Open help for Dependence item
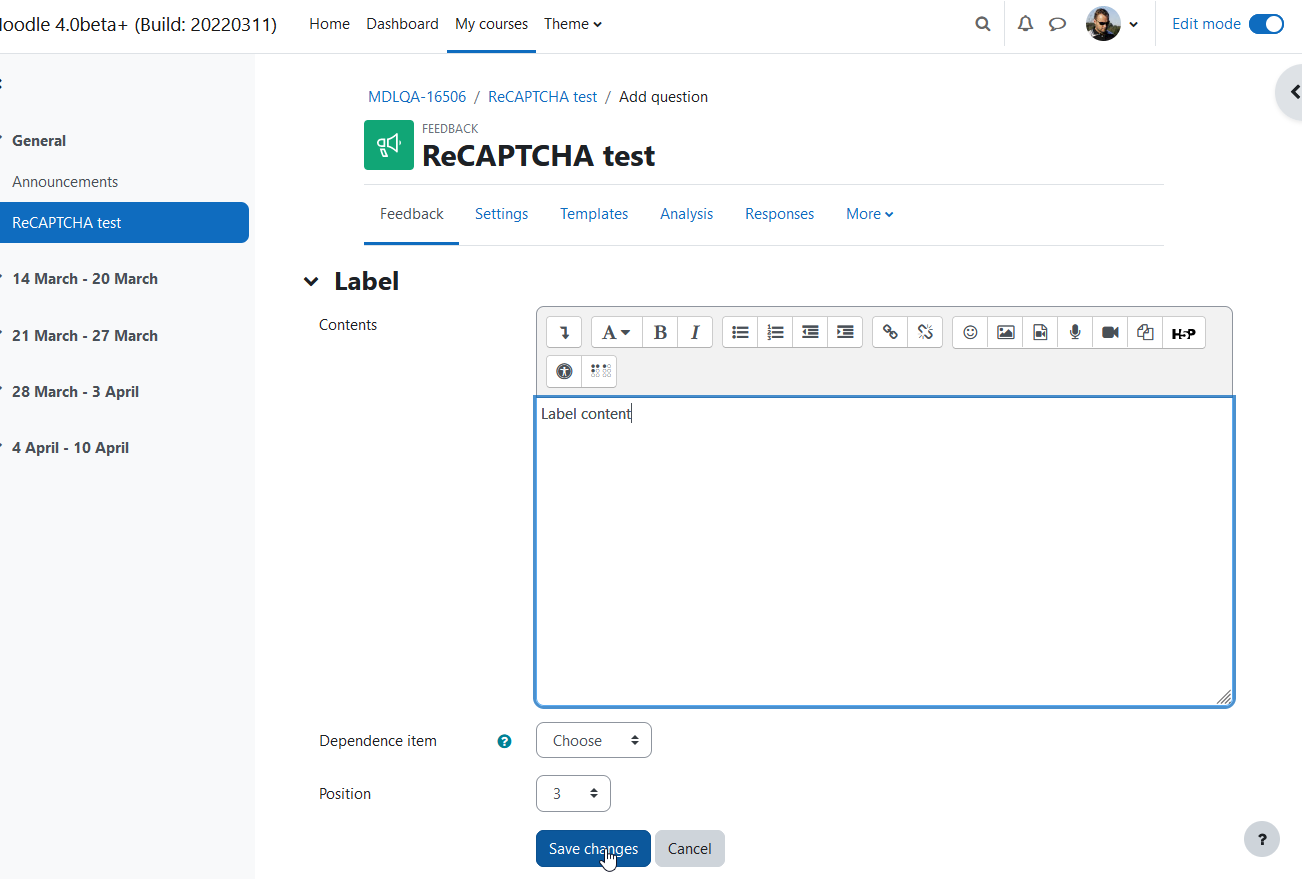The width and height of the screenshot is (1302, 879). click(504, 741)
